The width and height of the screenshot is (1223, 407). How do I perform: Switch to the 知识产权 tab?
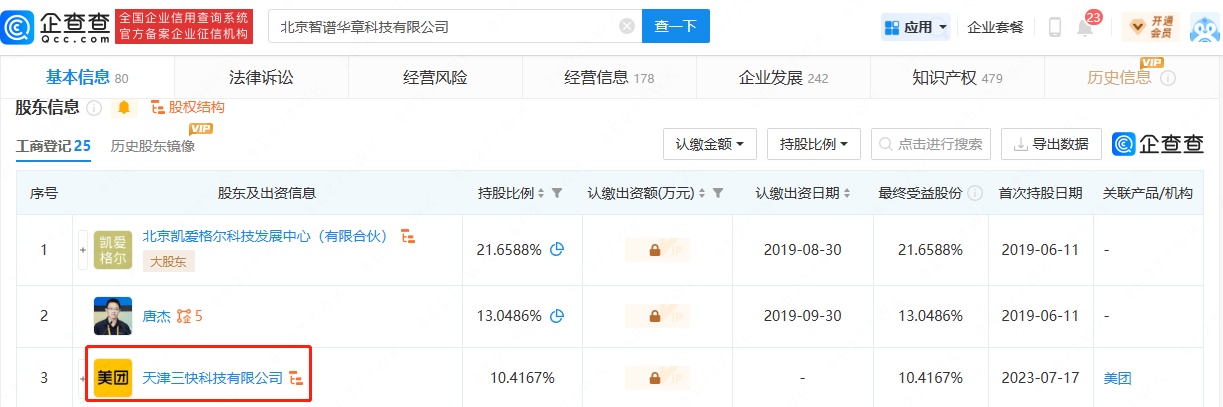[957, 78]
